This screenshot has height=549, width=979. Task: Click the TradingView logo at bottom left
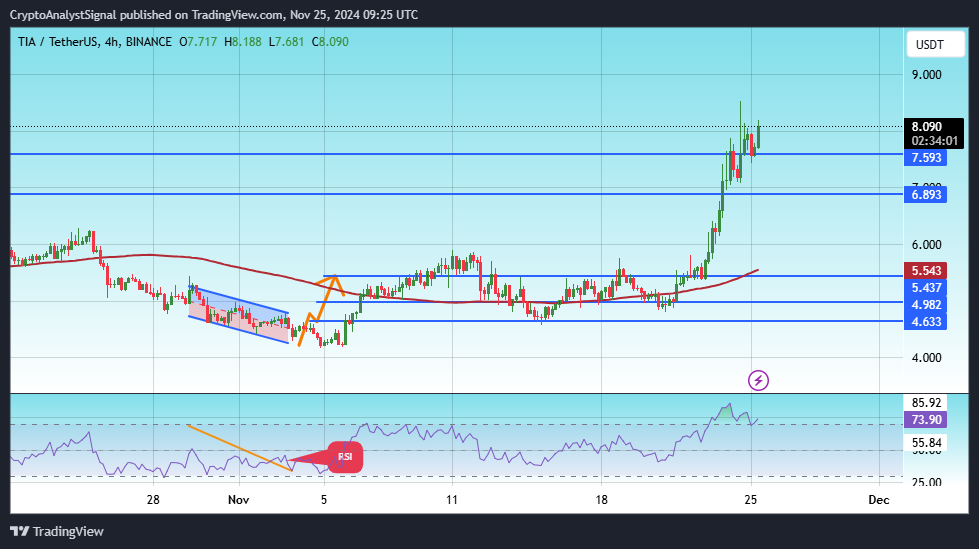(57, 532)
